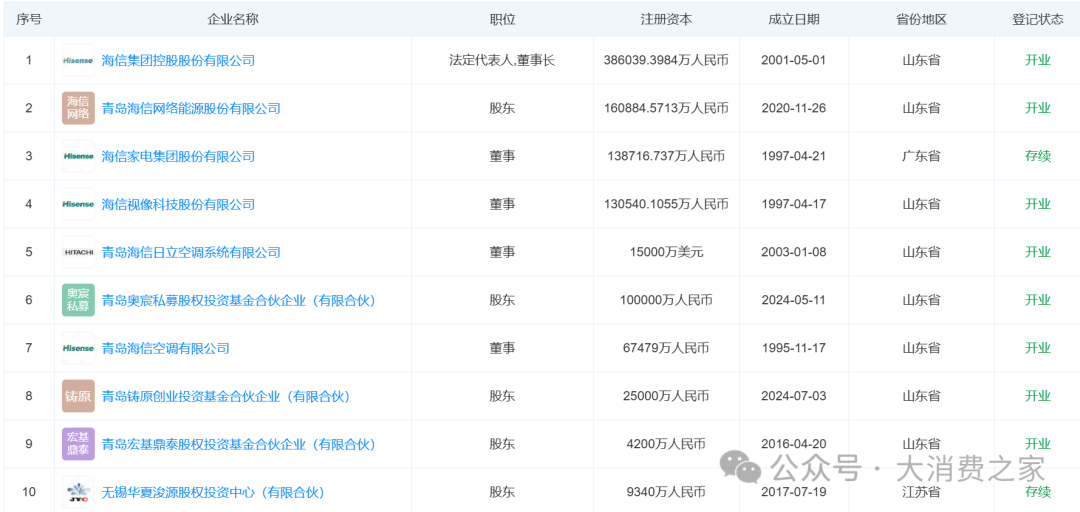Select the 2001-05-01 founding date
Screen dimensions: 1080x512
click(x=793, y=61)
